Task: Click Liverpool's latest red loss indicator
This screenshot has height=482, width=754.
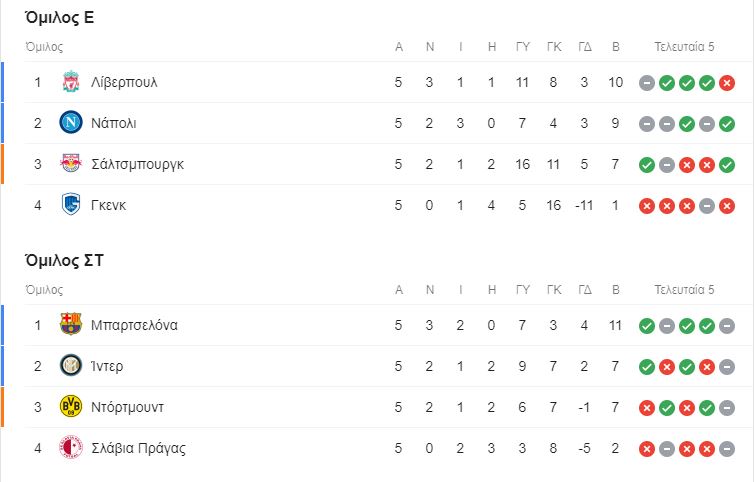Action: pyautogui.click(x=727, y=83)
